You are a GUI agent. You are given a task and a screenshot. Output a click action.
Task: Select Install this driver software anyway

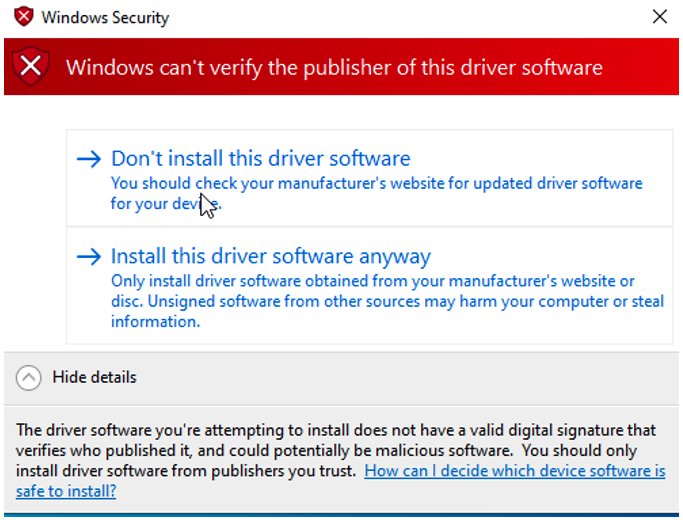369,286
